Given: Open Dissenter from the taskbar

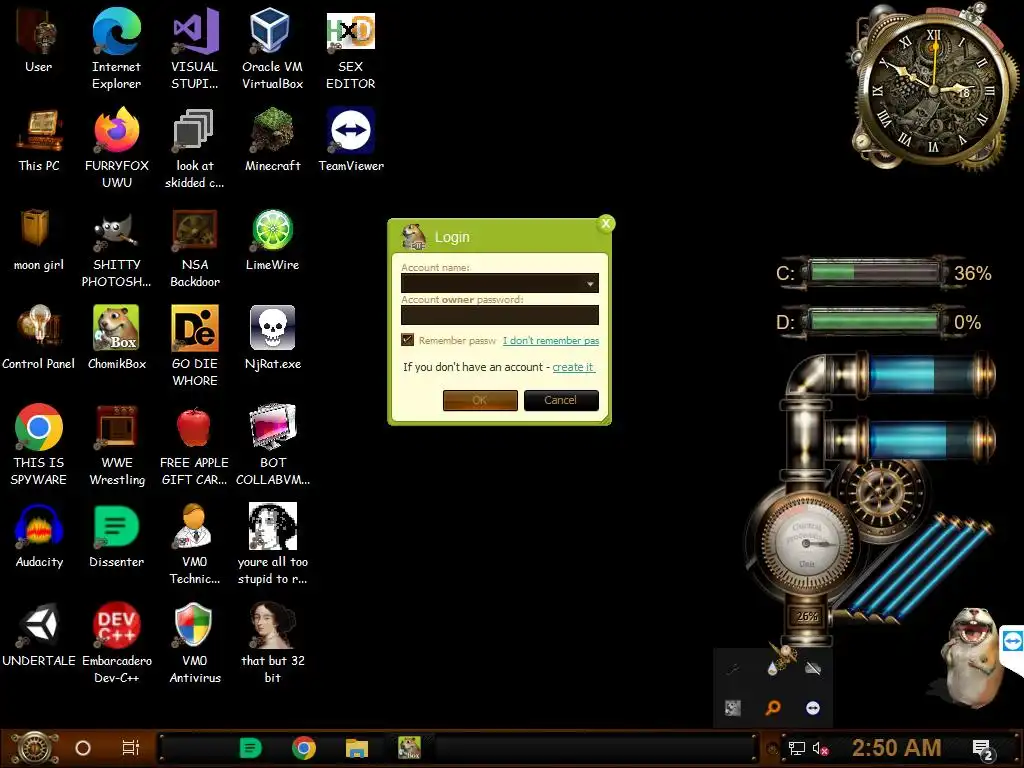Looking at the screenshot, I should tap(250, 748).
